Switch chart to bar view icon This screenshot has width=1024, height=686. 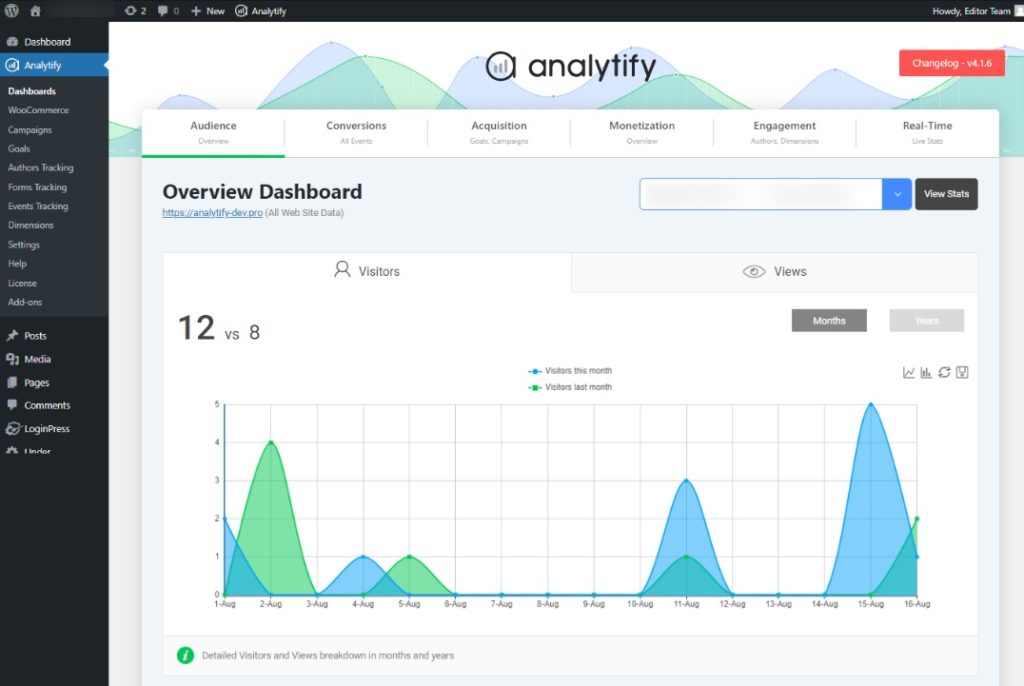[x=926, y=372]
